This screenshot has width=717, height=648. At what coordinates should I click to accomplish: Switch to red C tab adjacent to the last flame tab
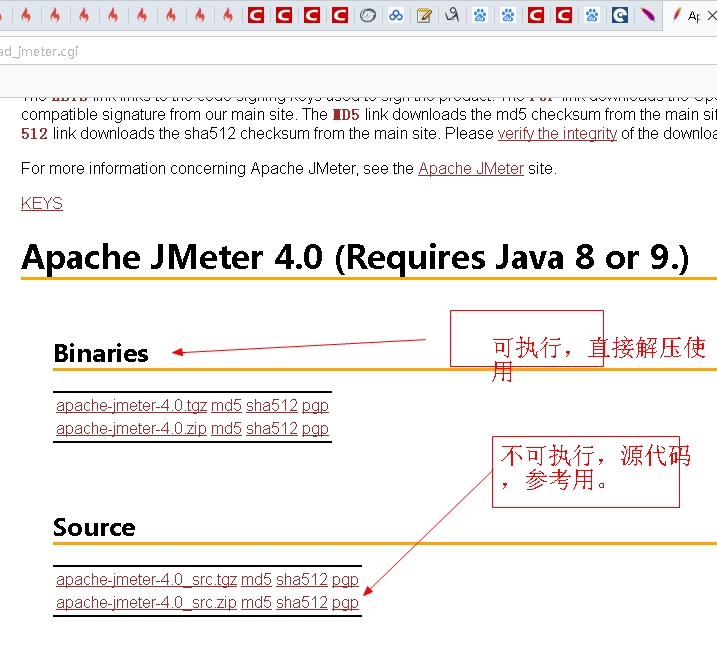[x=256, y=16]
